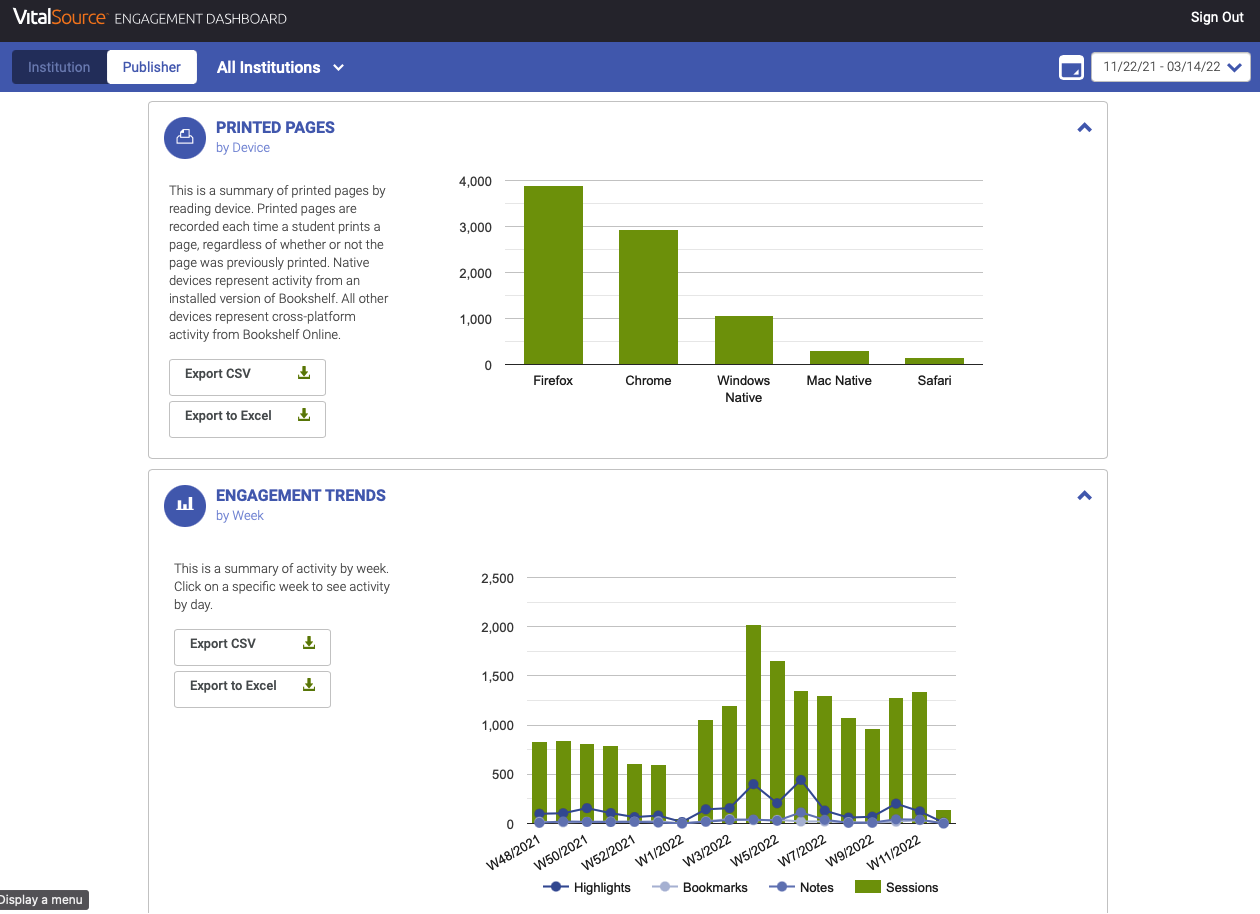Click the W3/2022 axis label
Image resolution: width=1260 pixels, height=914 pixels.
coord(709,851)
